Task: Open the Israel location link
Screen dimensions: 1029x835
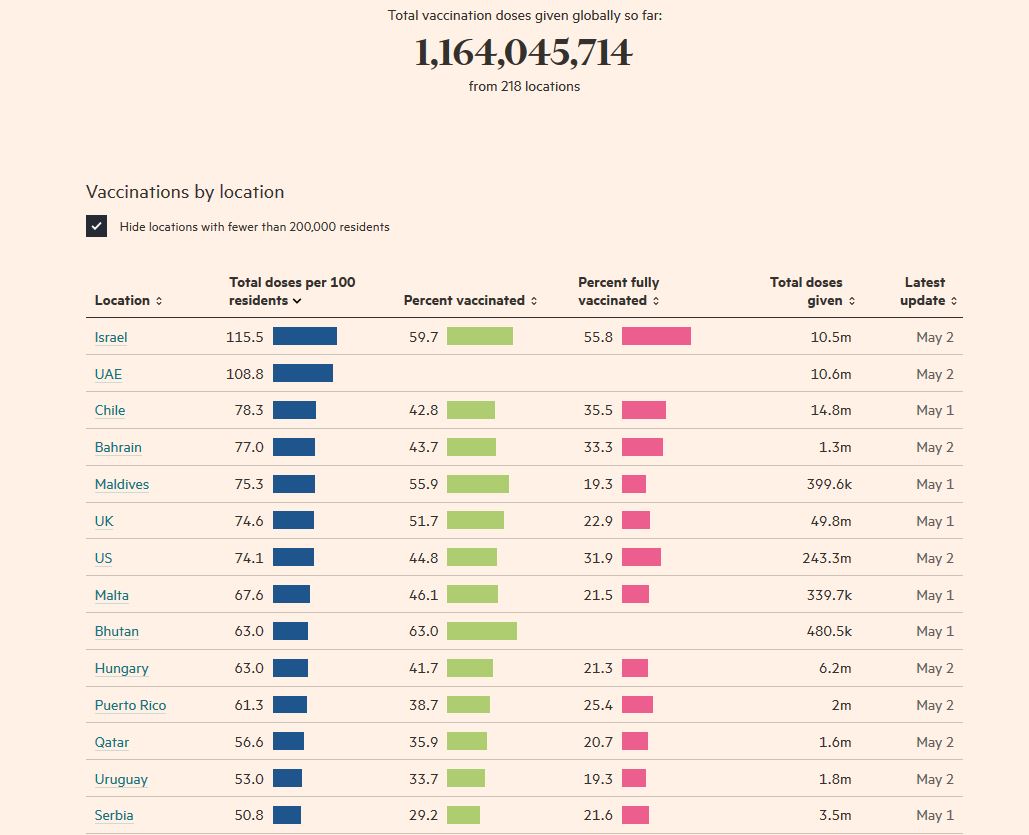Action: [111, 337]
